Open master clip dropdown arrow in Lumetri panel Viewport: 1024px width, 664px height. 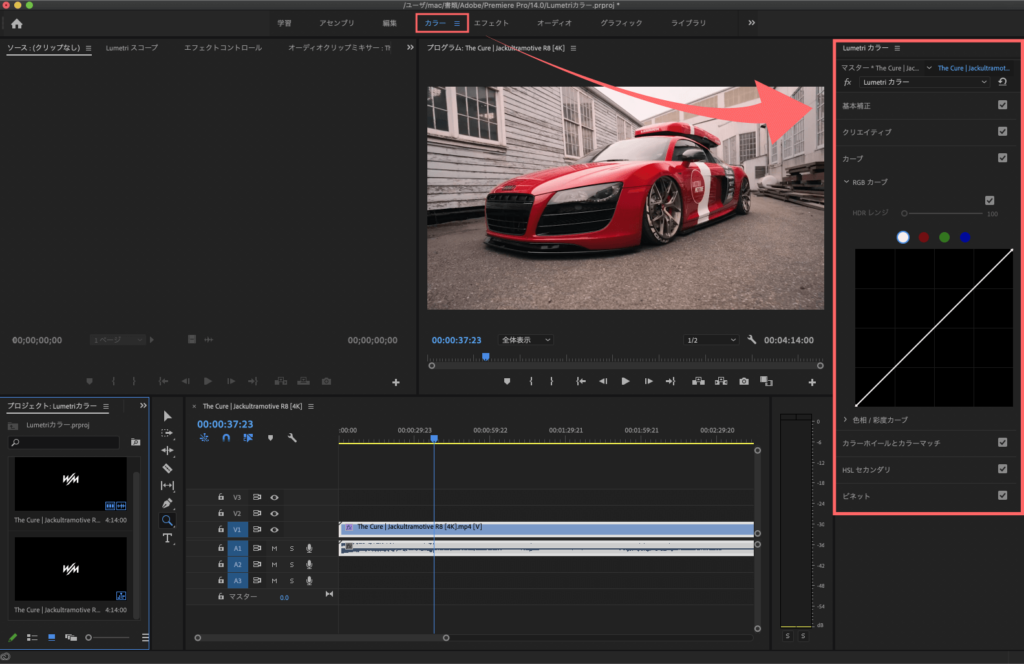coord(929,68)
